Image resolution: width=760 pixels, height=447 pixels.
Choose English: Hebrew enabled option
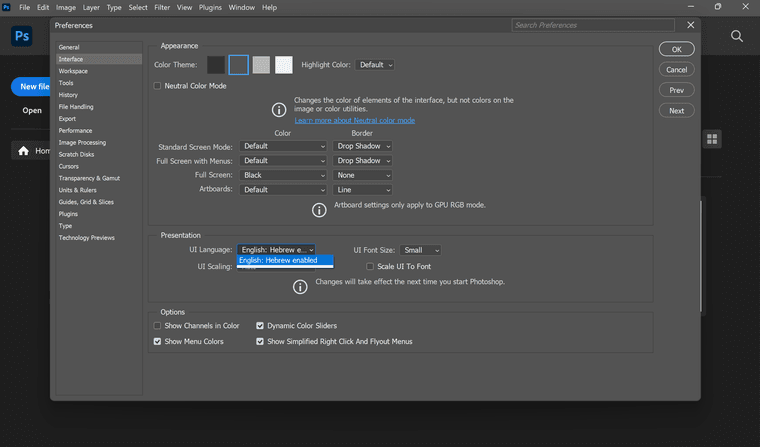285,260
